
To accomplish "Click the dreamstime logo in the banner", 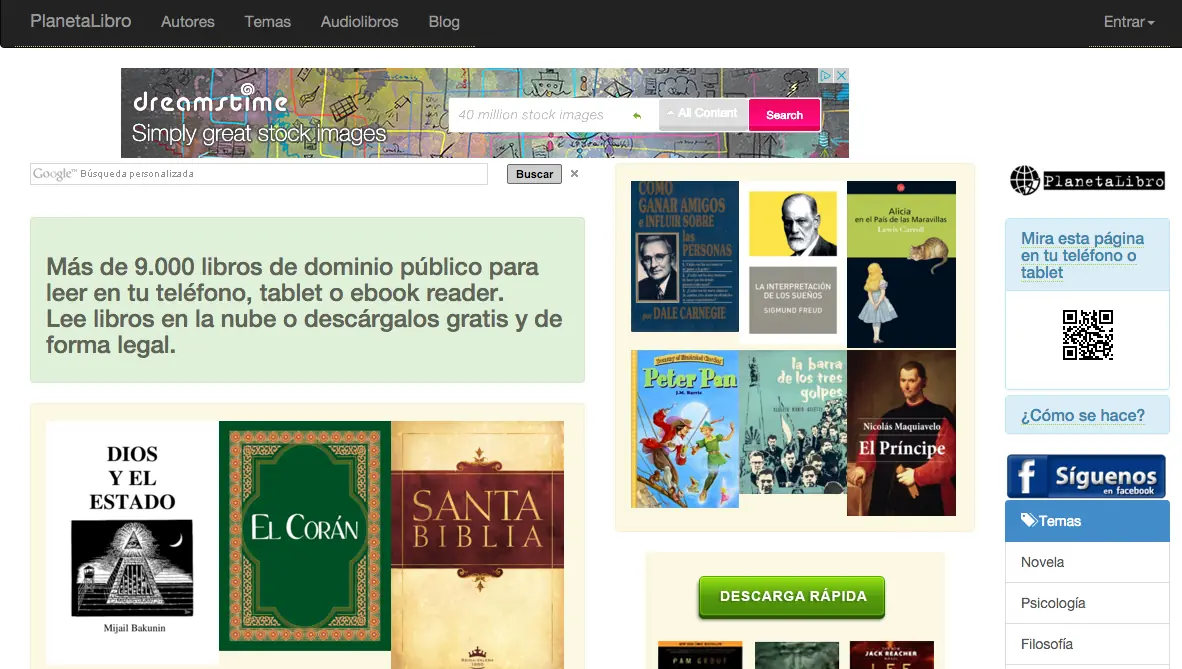I will coord(210,99).
